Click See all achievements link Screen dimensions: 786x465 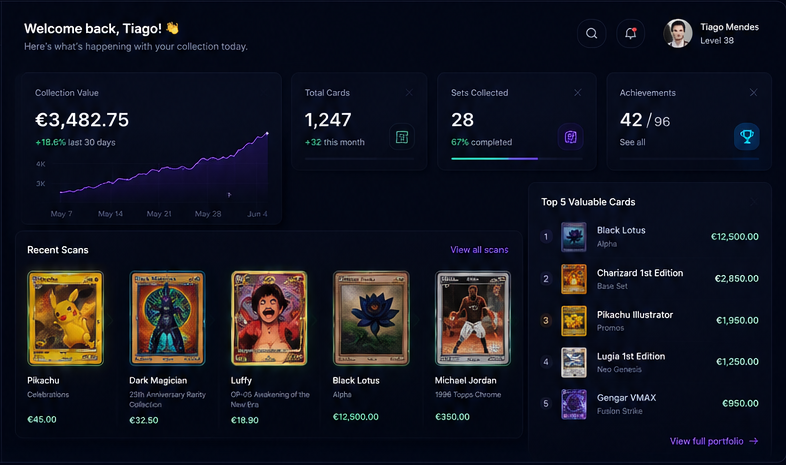click(632, 142)
